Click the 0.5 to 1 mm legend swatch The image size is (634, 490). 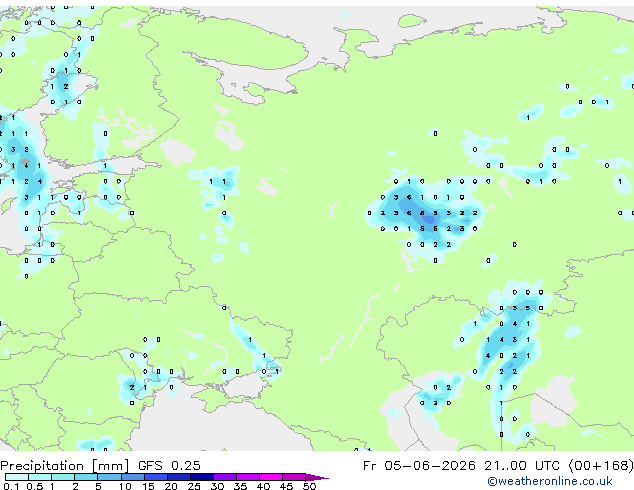coord(40,477)
